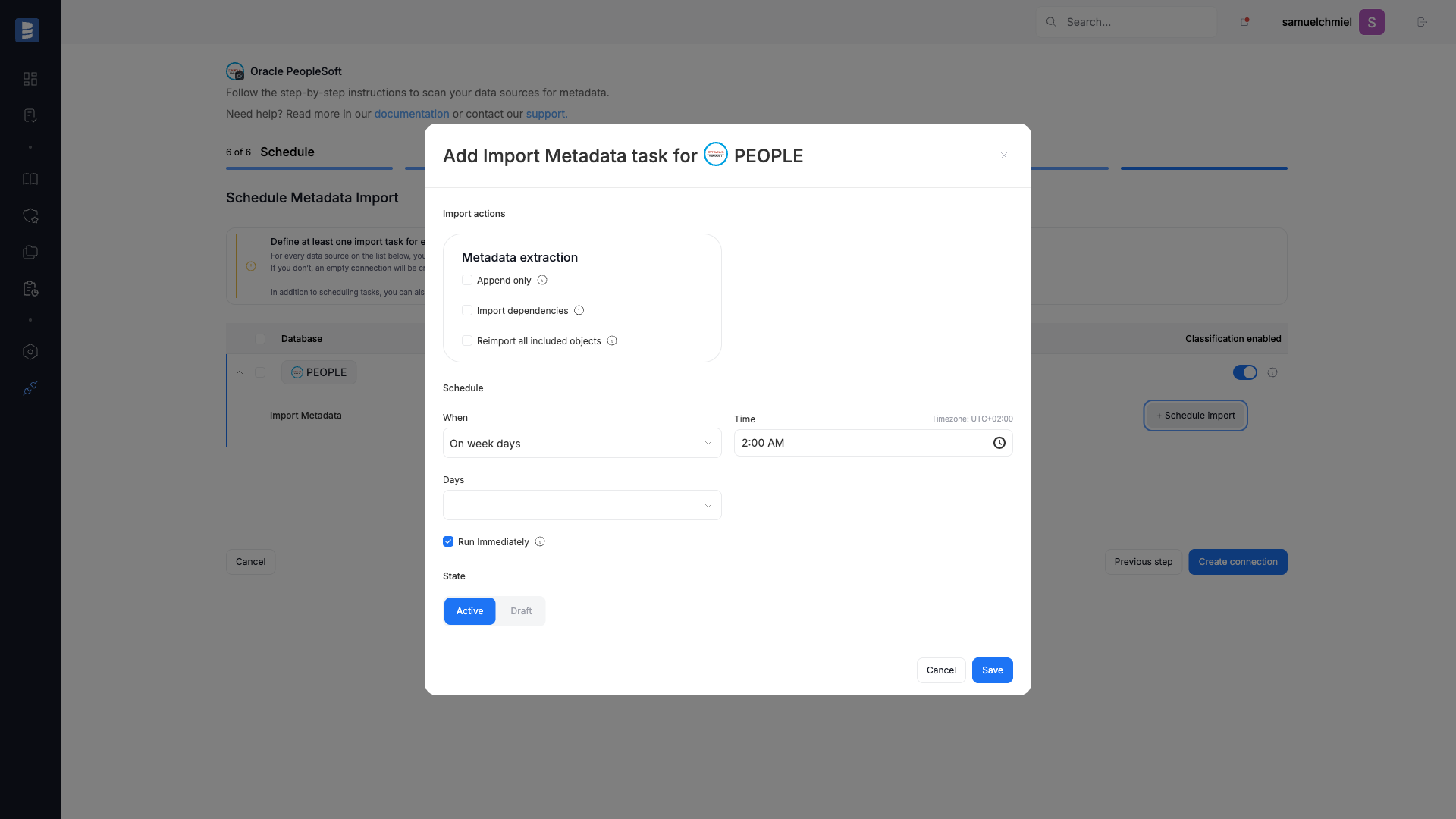
Task: Click the samuelchmiel username
Action: [x=1316, y=22]
